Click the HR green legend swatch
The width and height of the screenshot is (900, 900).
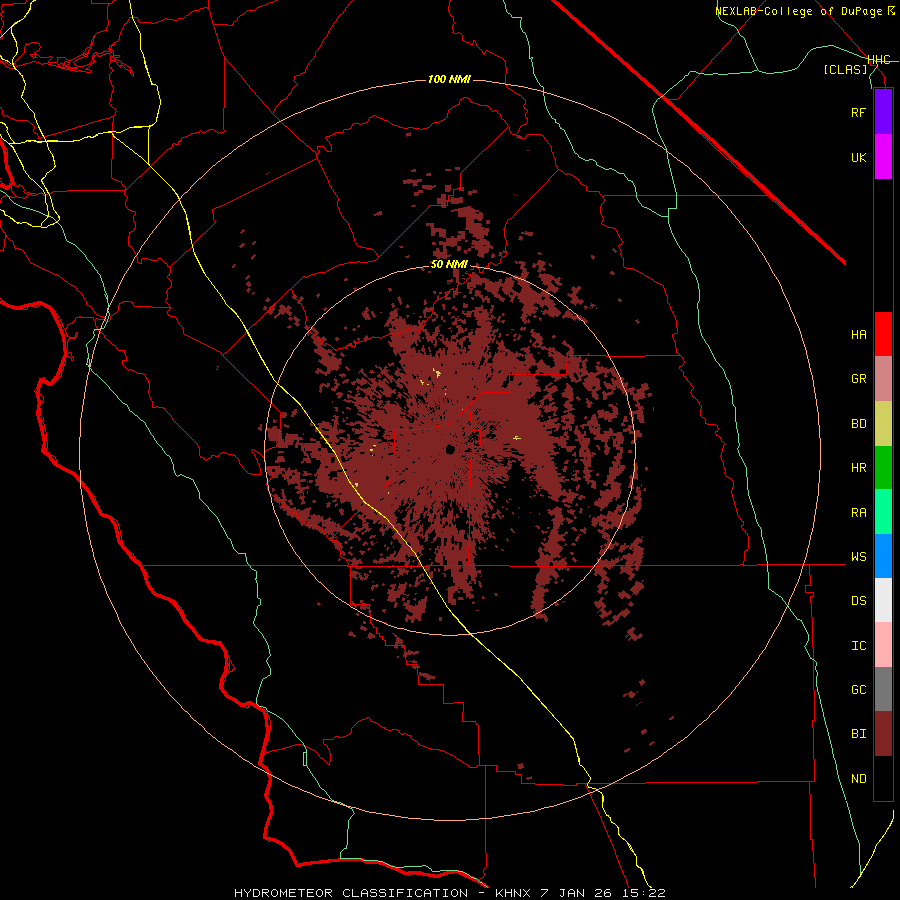(x=883, y=468)
